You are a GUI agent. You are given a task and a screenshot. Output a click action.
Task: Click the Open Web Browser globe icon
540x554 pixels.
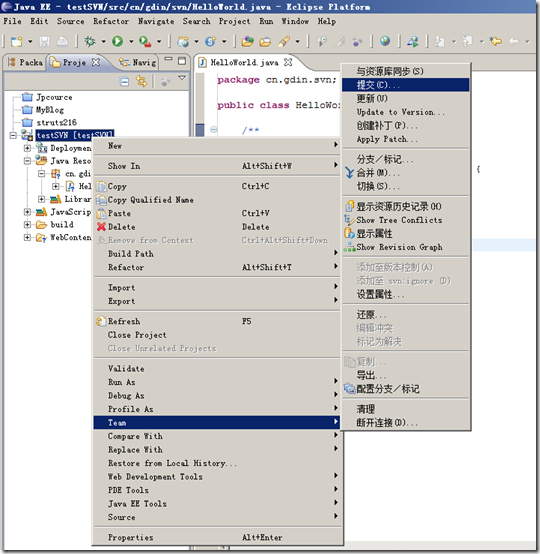385,41
